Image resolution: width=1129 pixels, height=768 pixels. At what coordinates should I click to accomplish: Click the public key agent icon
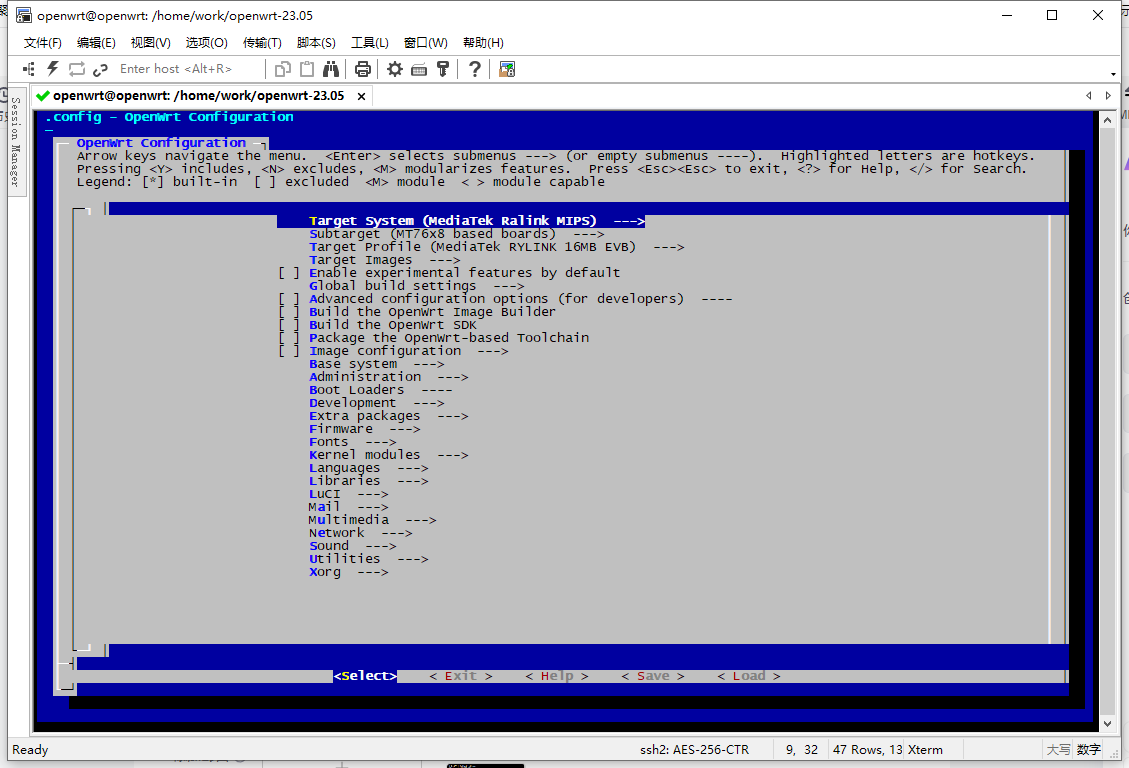(x=443, y=69)
